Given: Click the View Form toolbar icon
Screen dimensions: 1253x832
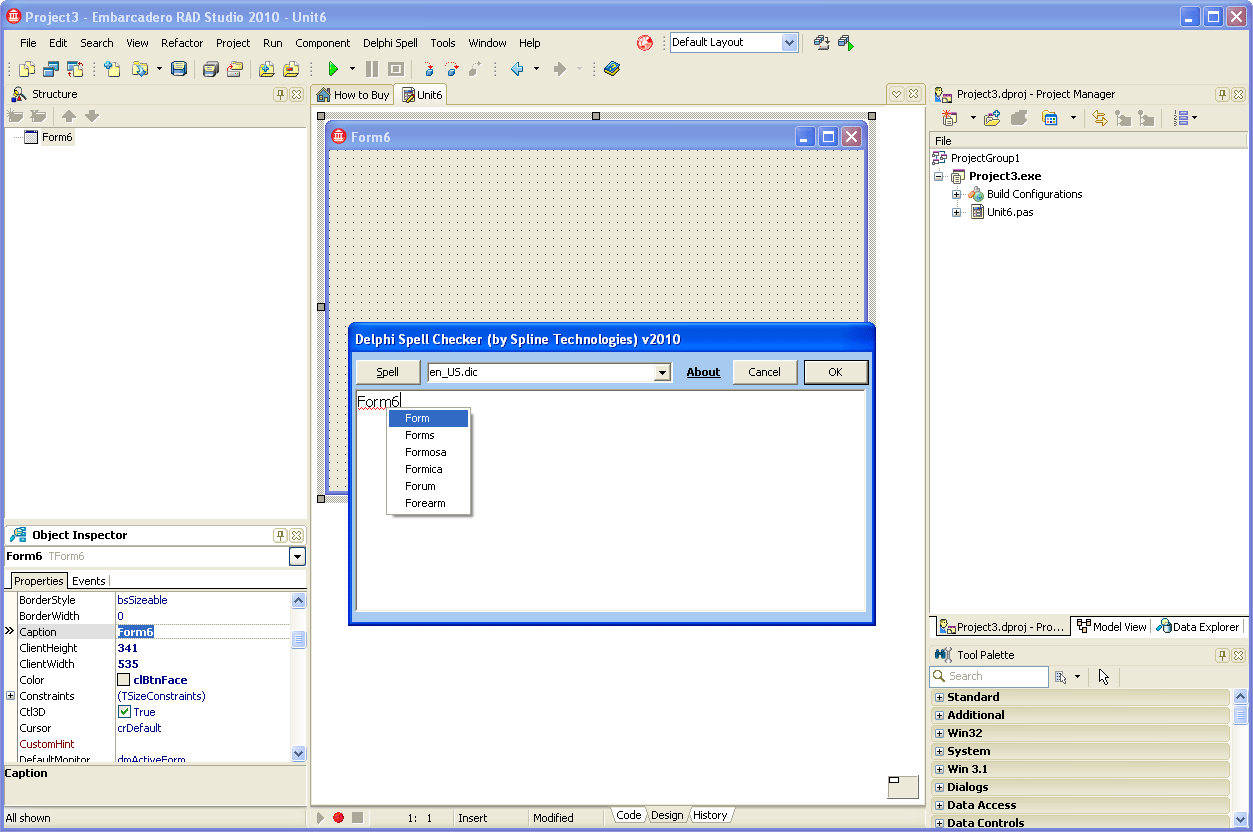Looking at the screenshot, I should click(x=51, y=69).
